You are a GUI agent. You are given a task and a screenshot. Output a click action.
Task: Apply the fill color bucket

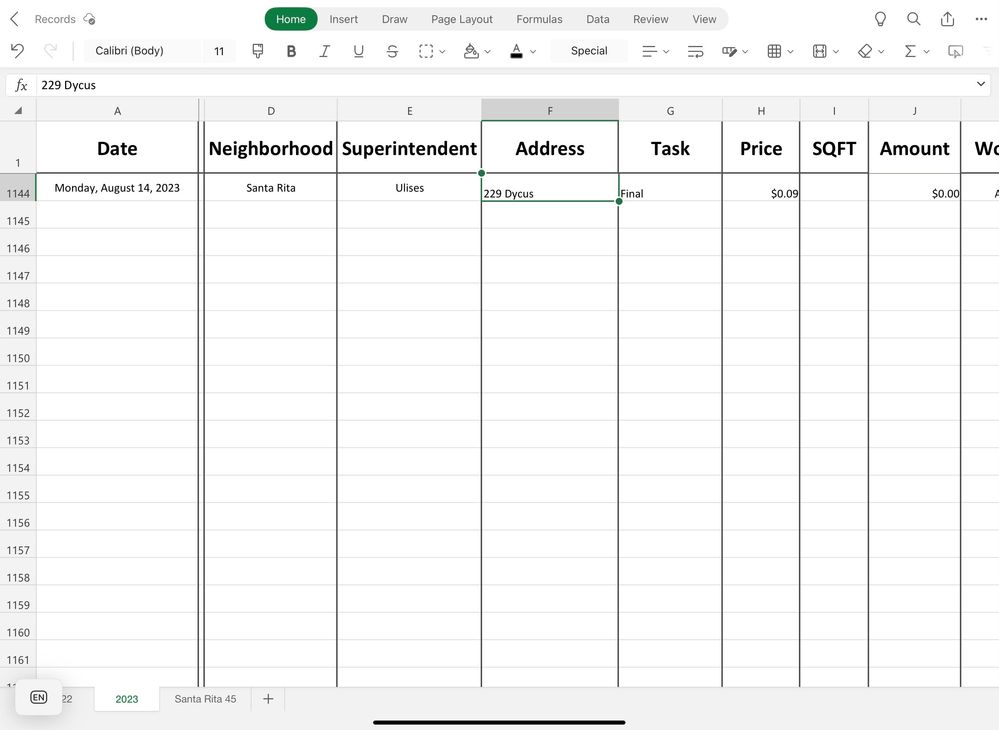point(471,51)
